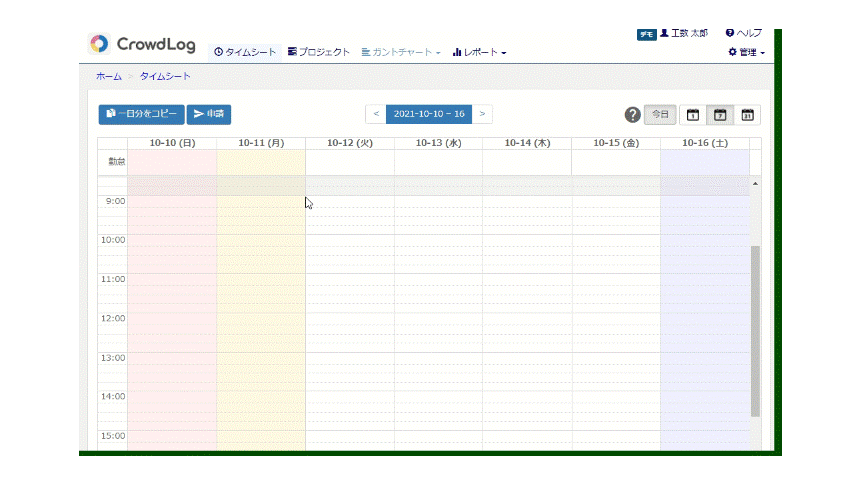Switch to single day calendar view
This screenshot has height=480, width=853.
(x=693, y=115)
